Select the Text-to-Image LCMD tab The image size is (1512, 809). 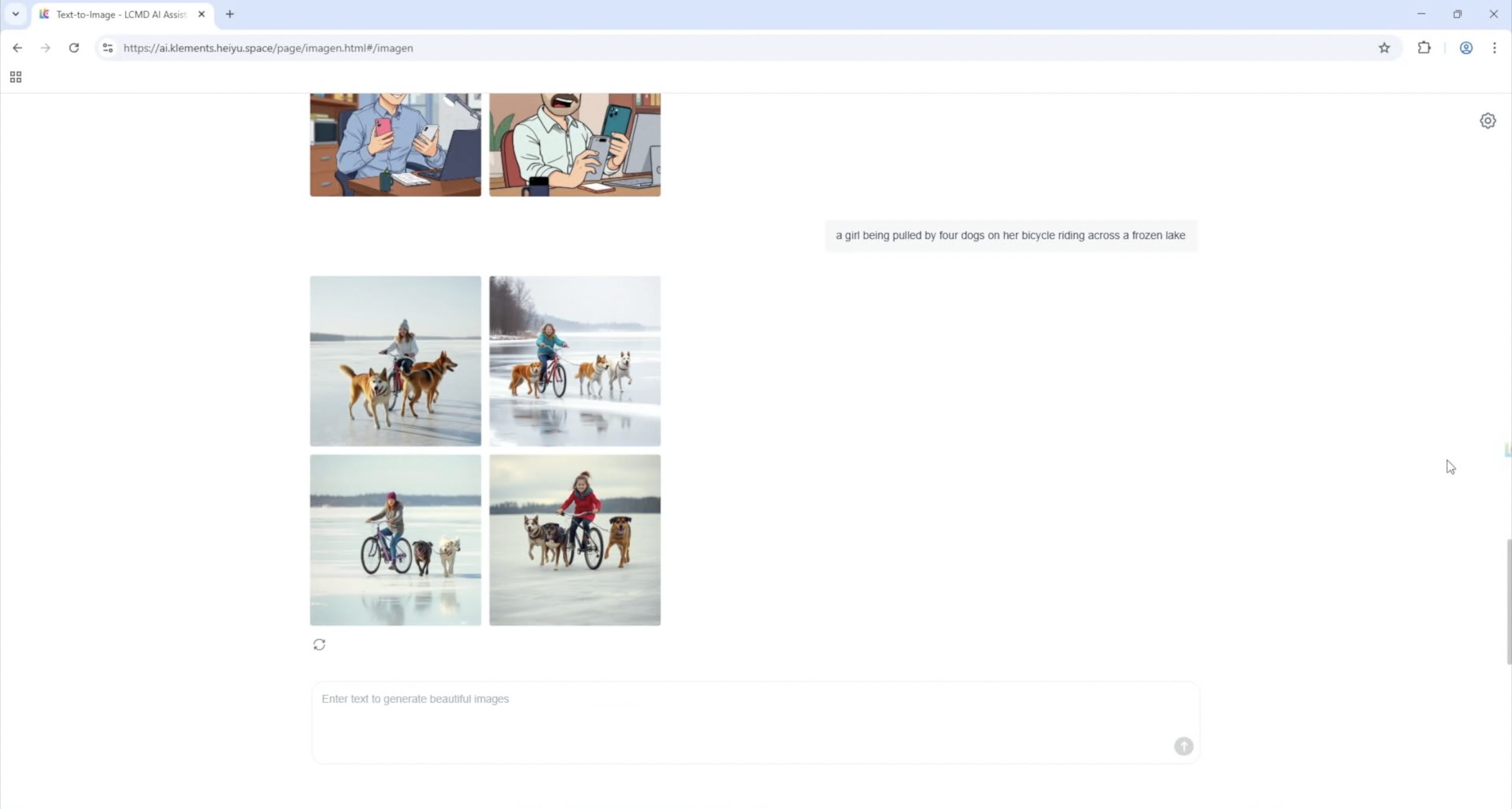coord(121,14)
